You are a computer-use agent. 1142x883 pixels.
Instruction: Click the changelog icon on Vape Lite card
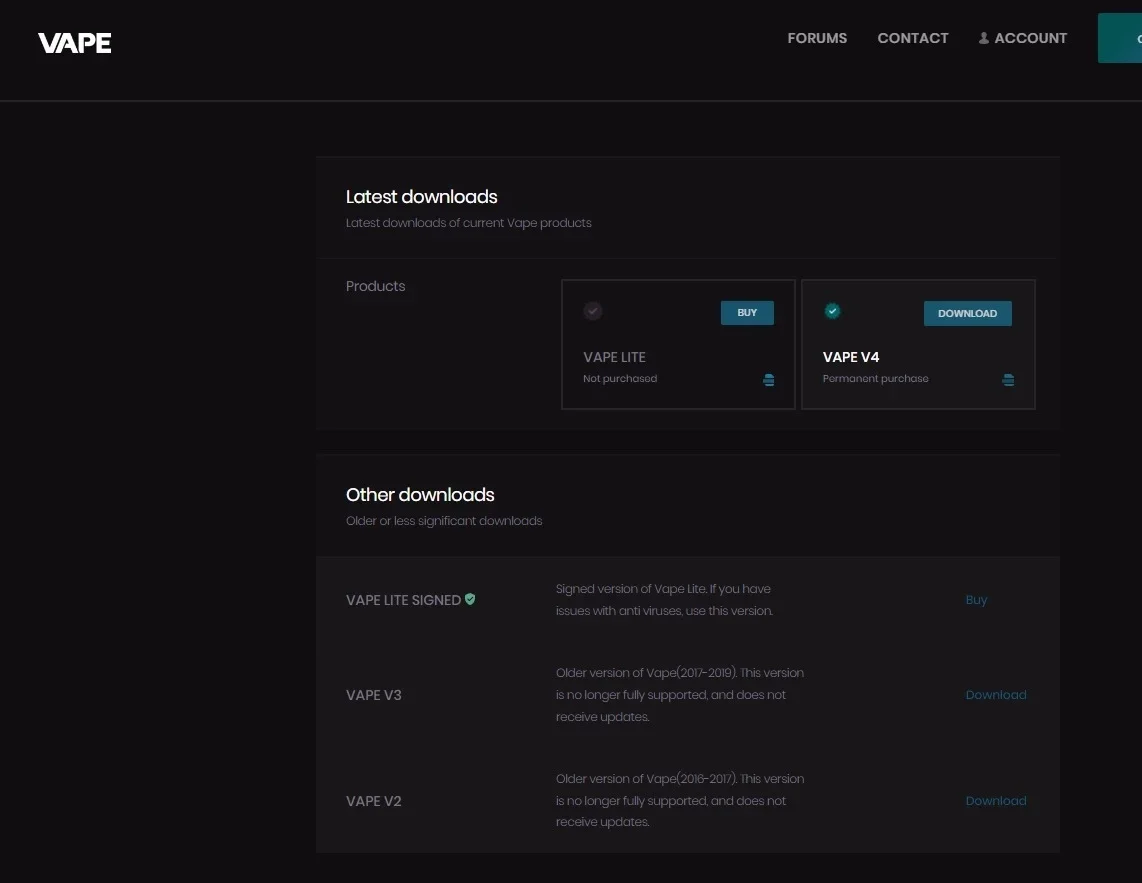768,380
